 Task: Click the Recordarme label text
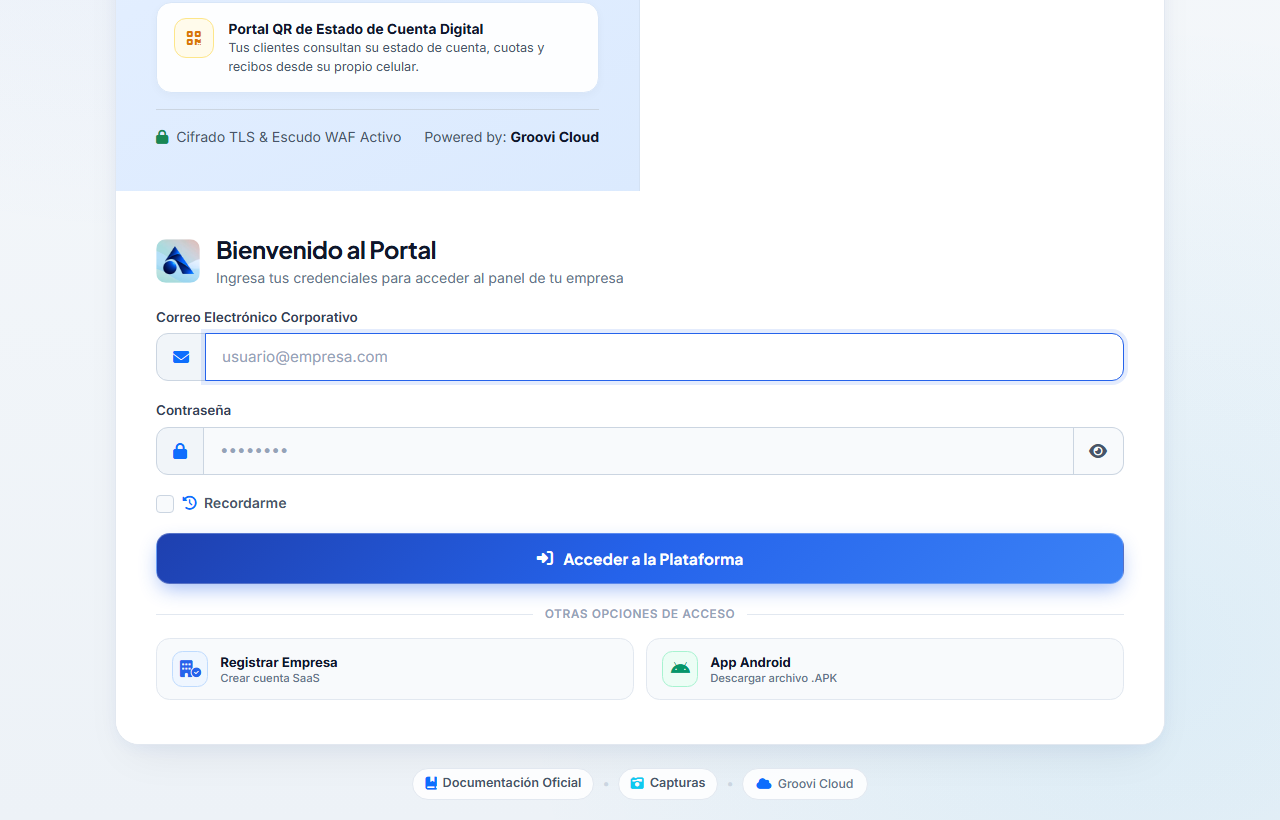[245, 503]
